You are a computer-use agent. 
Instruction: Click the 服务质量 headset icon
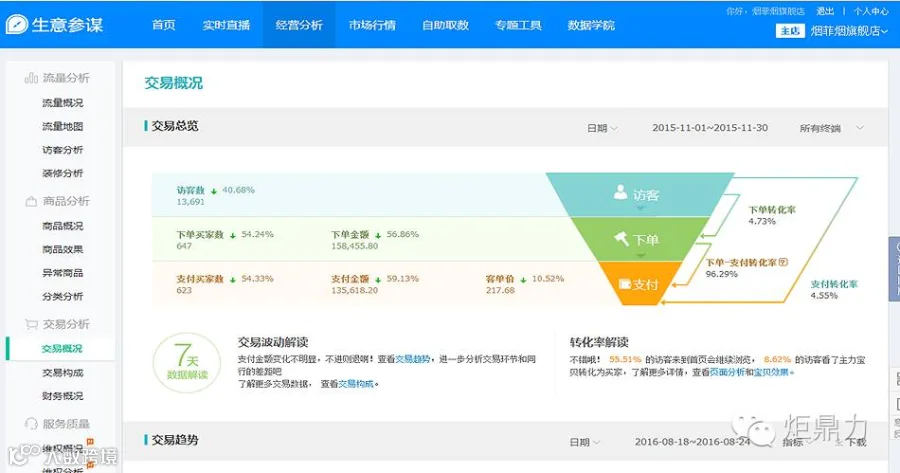pos(31,424)
